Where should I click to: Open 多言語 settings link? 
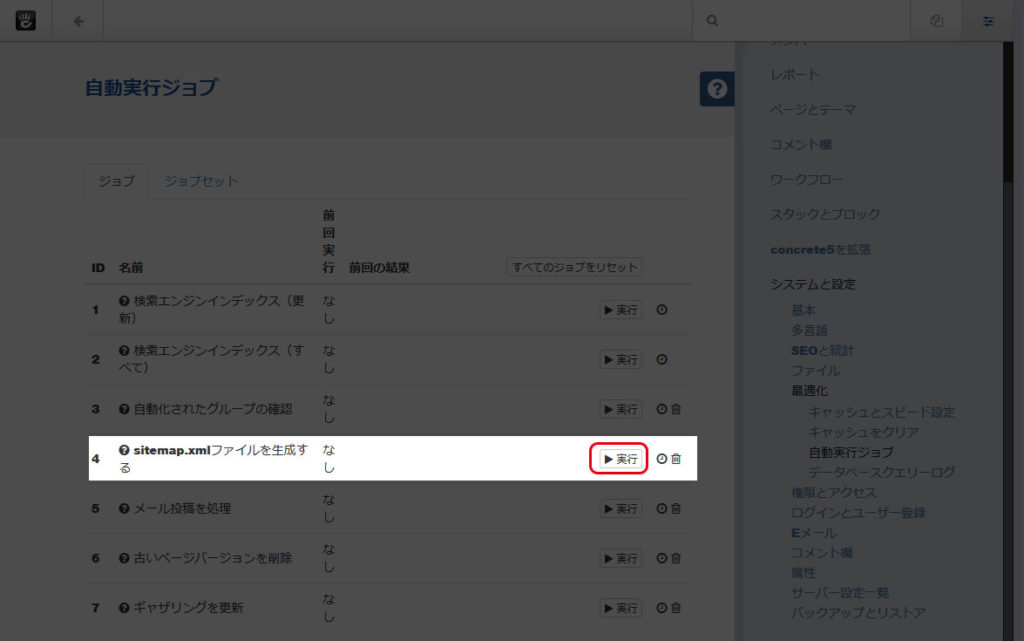[809, 330]
